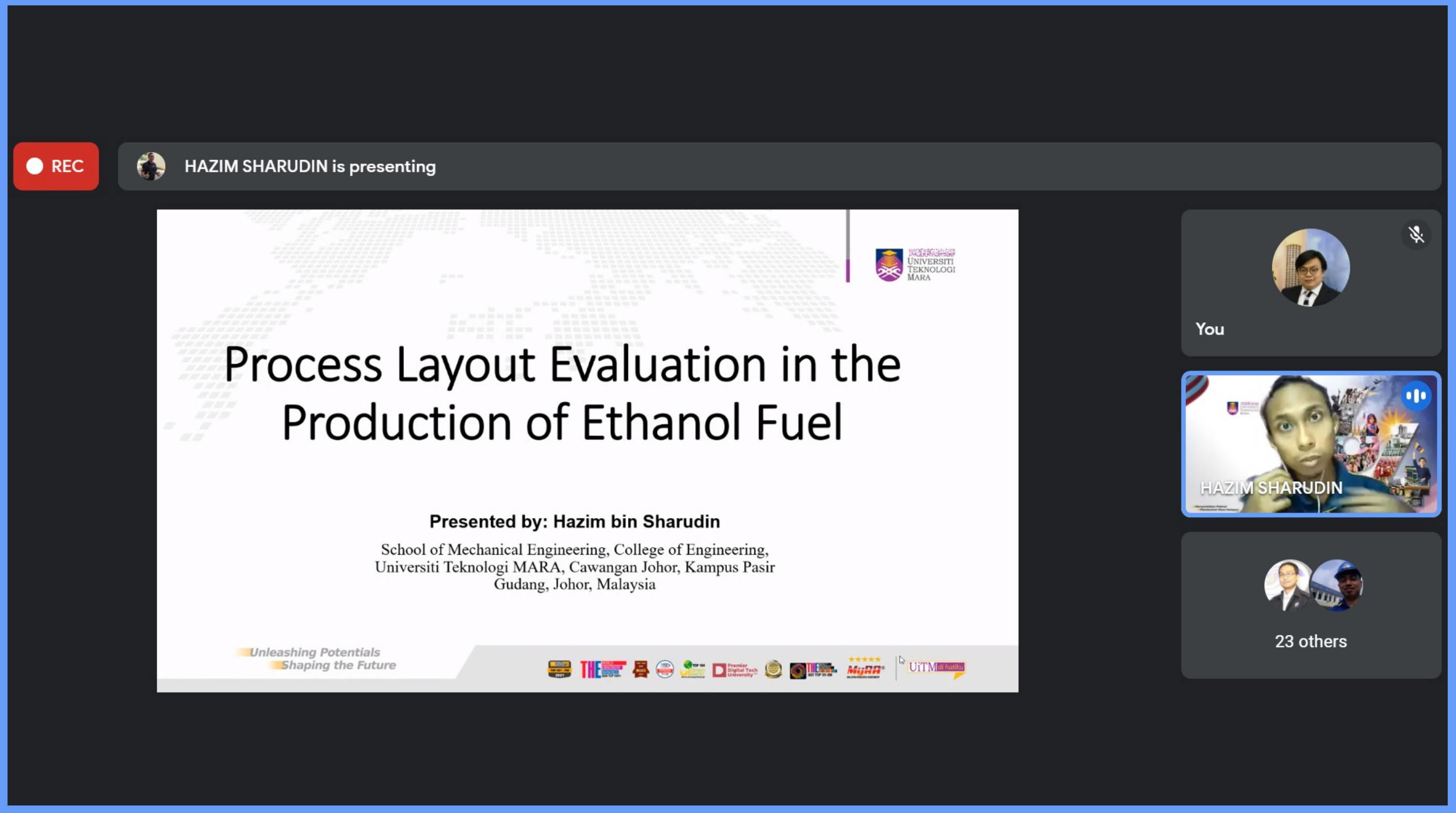
Task: Click the Premier Digital Tech University logo
Action: 735,670
